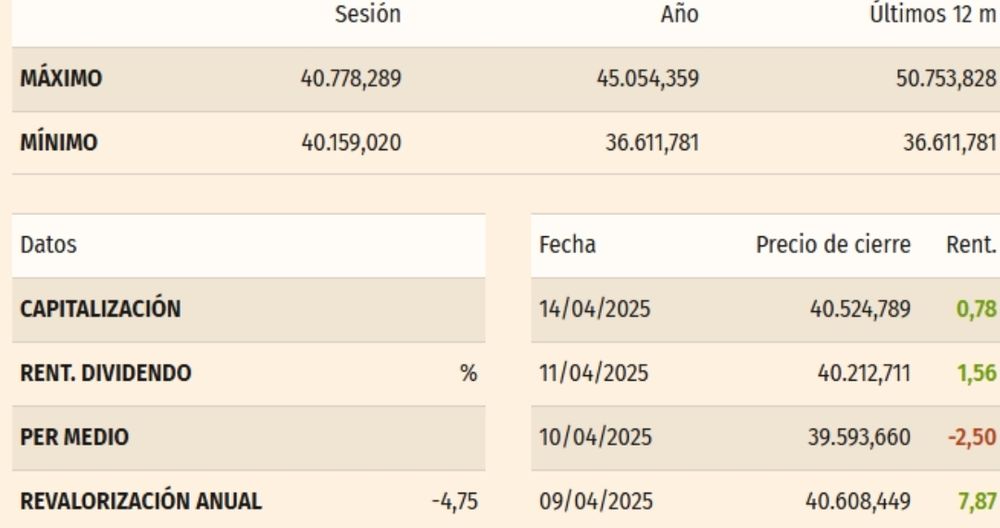Click the Precio de cierre header
Image resolution: width=1000 pixels, height=528 pixels.
click(x=833, y=244)
